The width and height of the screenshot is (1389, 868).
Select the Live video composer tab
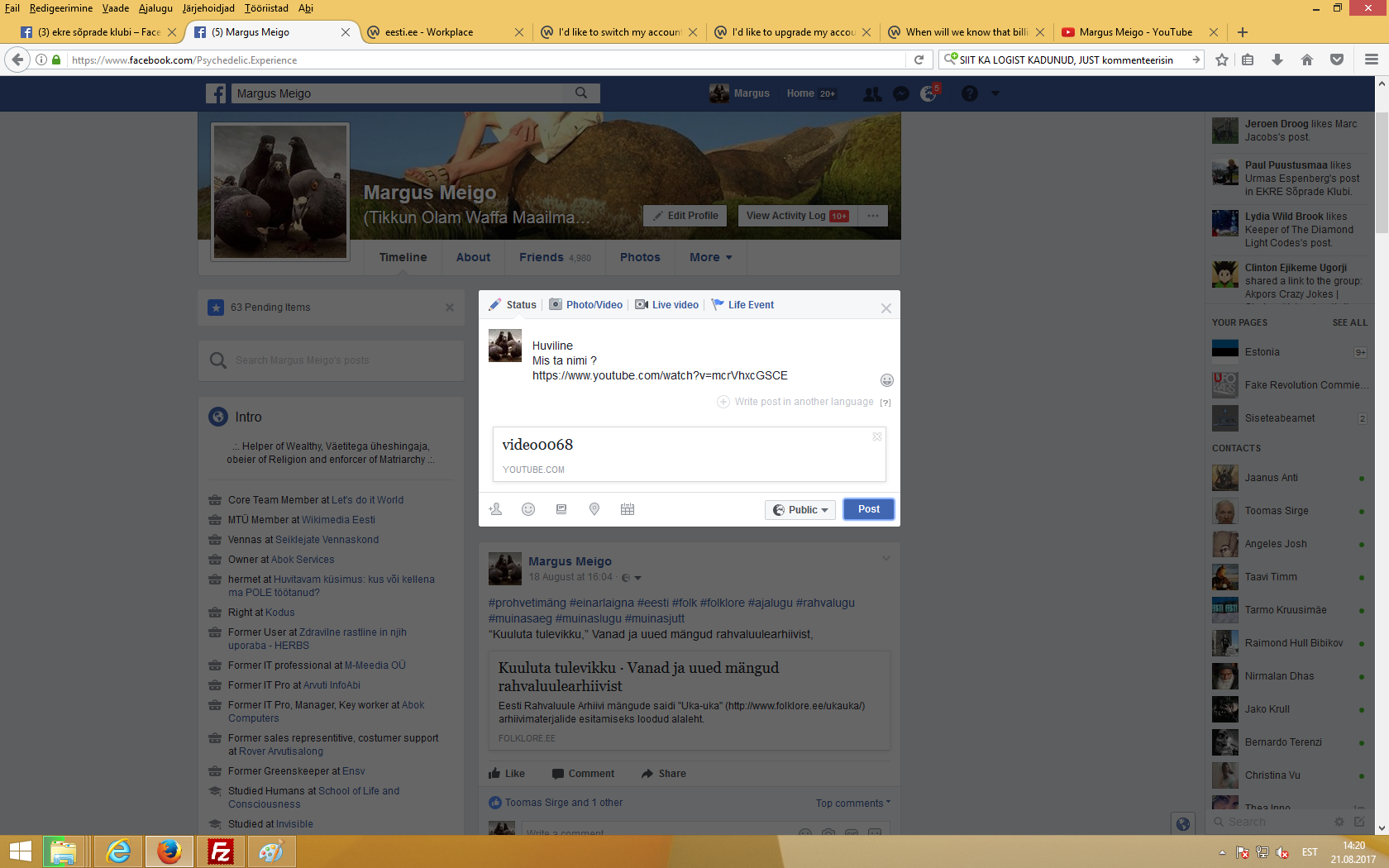667,305
